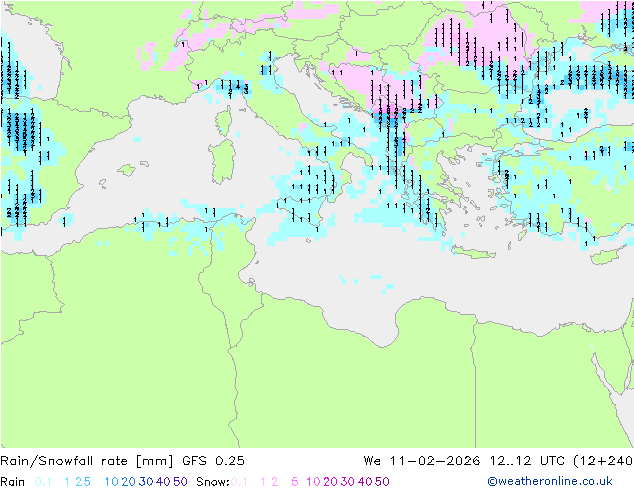Select the snow legend value 50
This screenshot has width=634, height=490.
click(383, 482)
